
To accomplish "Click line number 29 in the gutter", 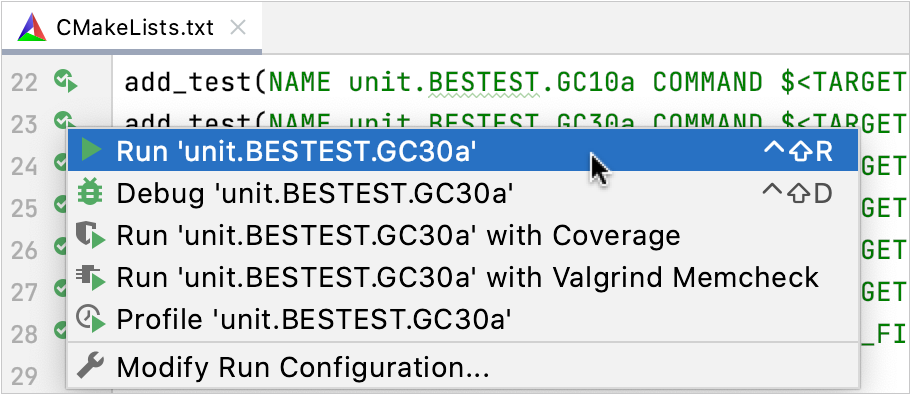I will (x=25, y=376).
